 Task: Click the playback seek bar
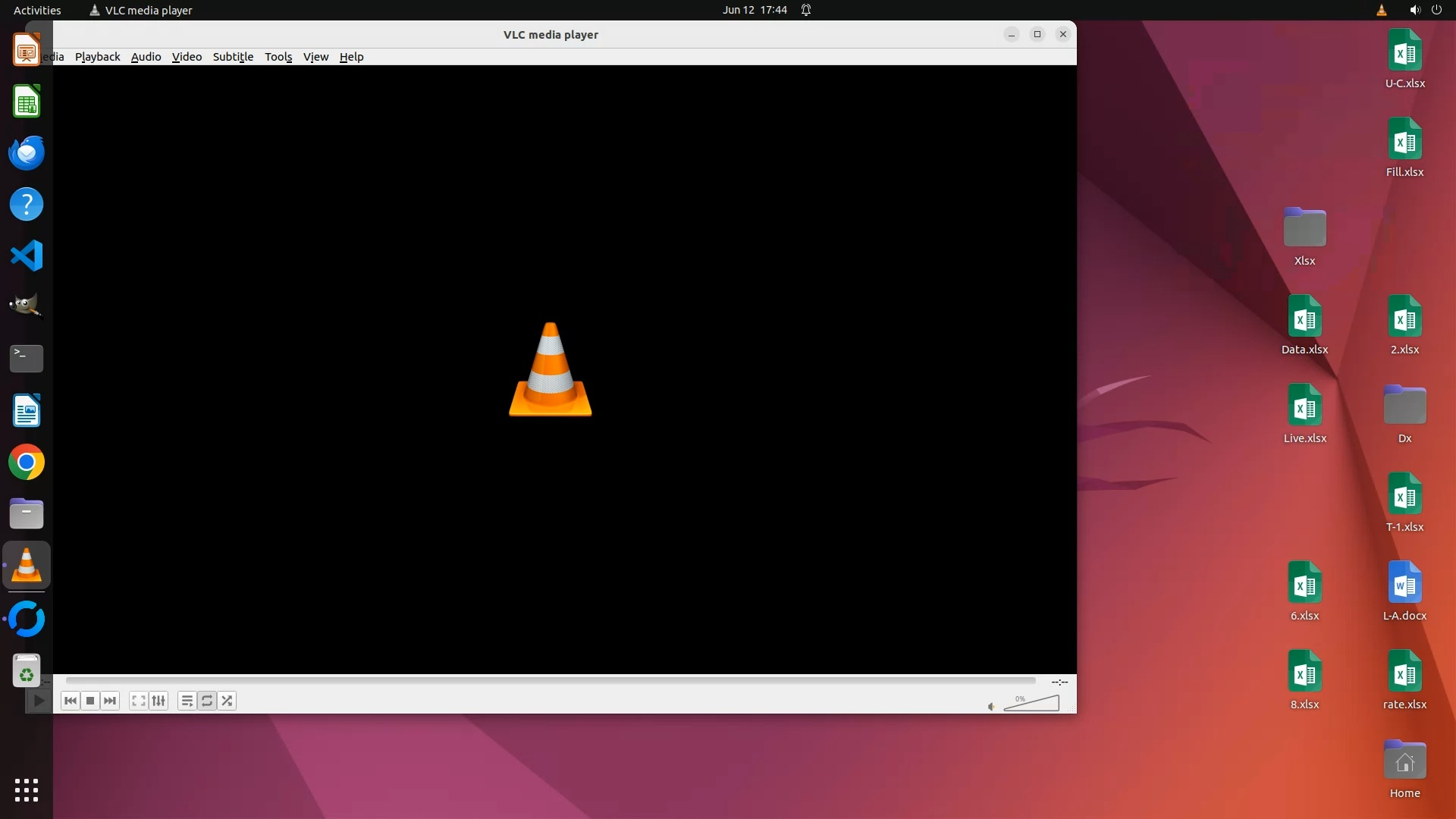coord(550,681)
